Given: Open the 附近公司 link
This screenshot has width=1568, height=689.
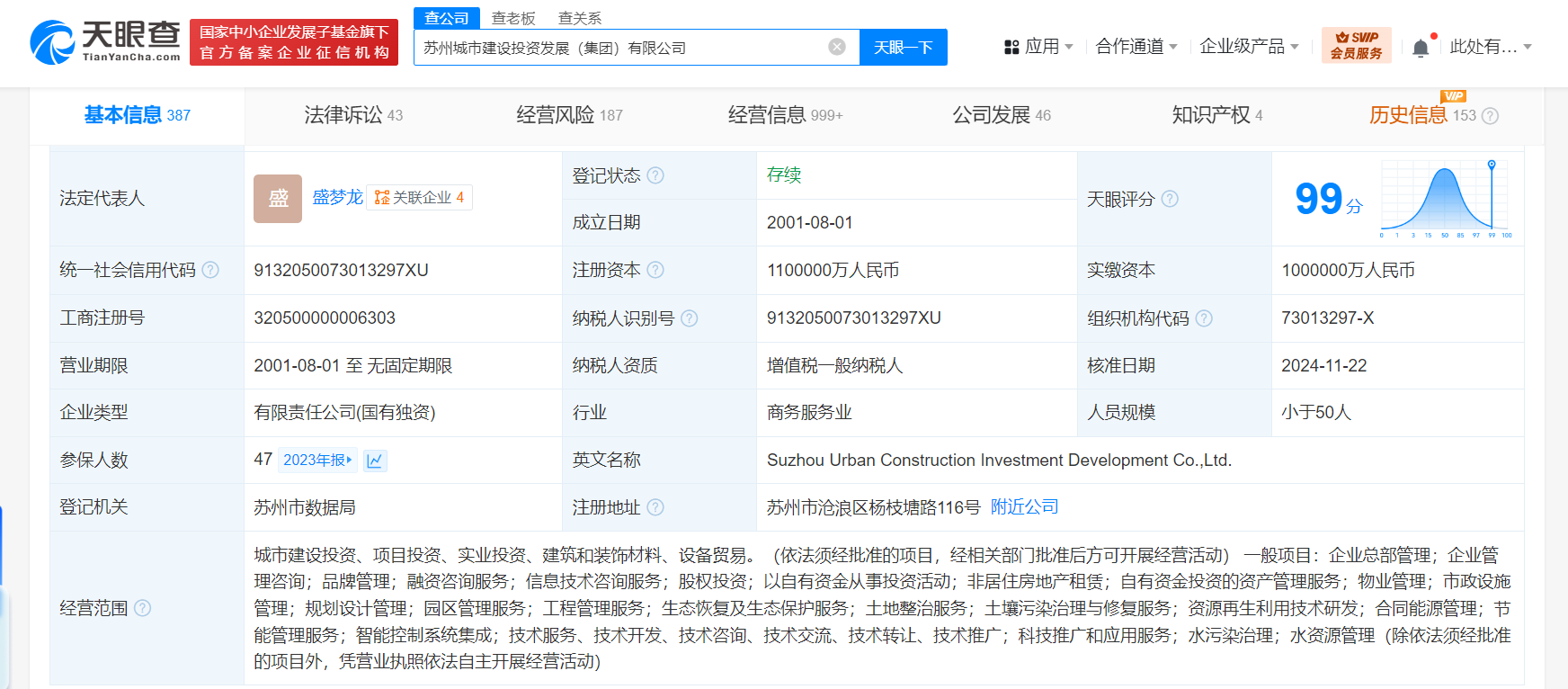Looking at the screenshot, I should [1024, 507].
